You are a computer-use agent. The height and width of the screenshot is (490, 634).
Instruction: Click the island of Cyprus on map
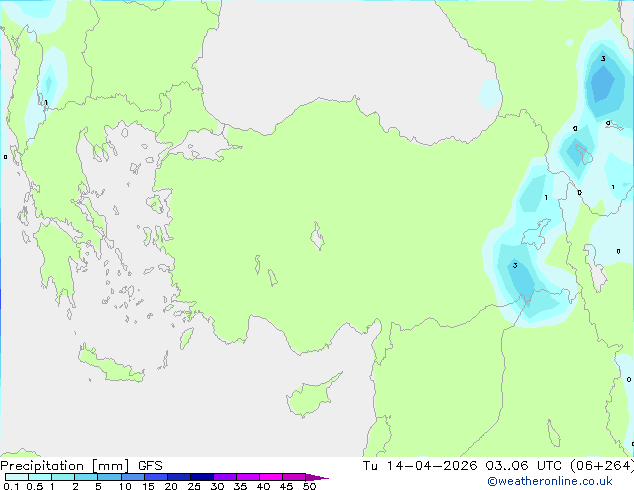[309, 397]
